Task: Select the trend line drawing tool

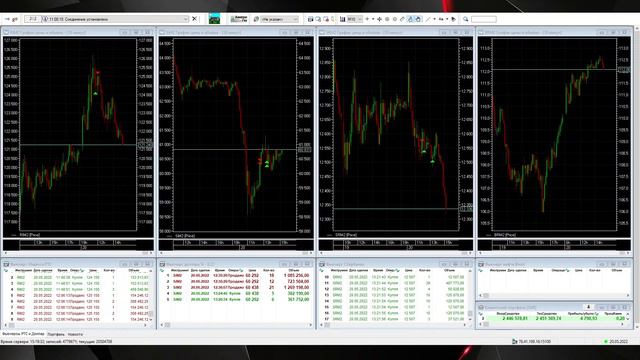Action: [x=428, y=19]
